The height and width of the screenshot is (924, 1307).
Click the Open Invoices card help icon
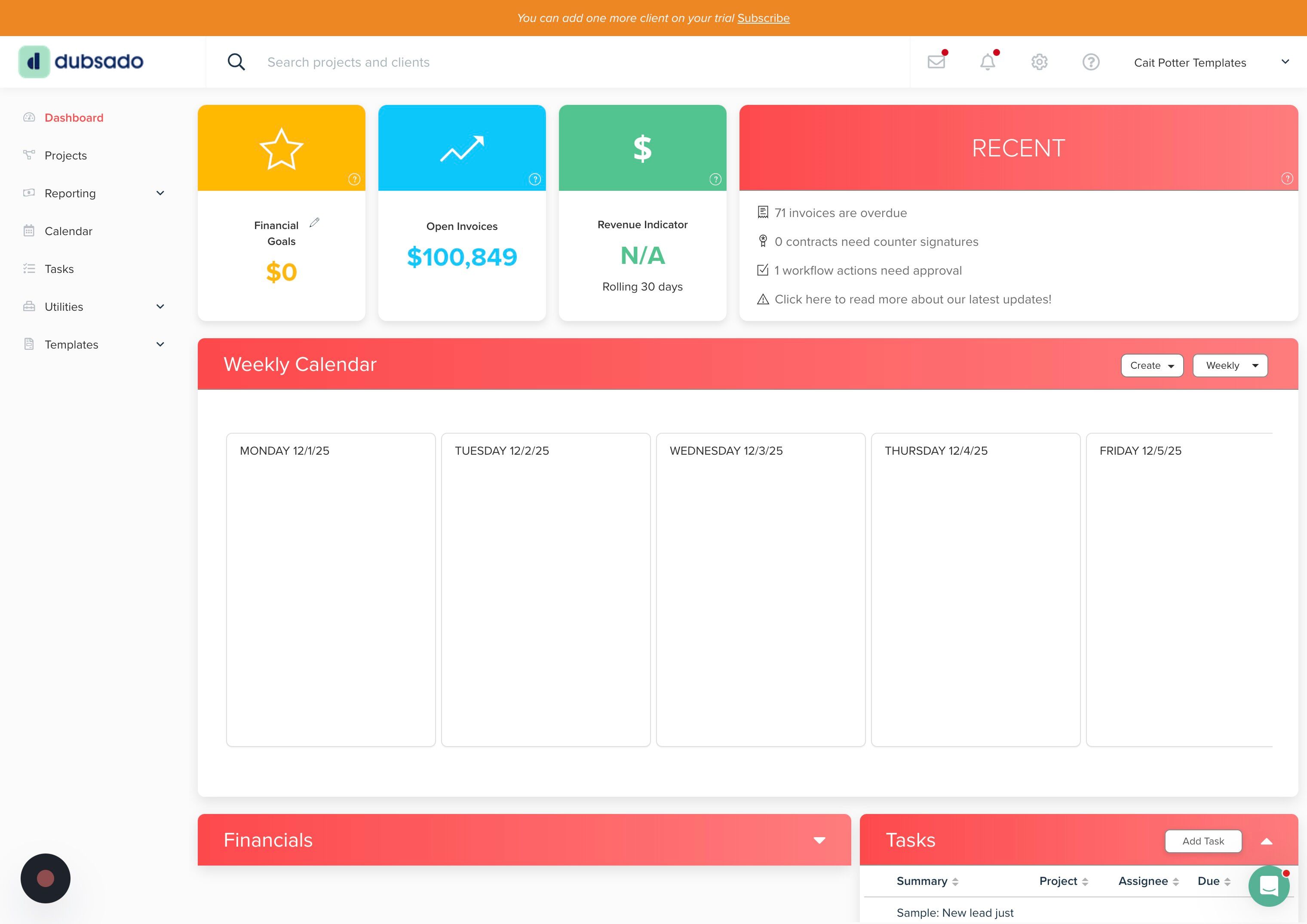coord(534,179)
